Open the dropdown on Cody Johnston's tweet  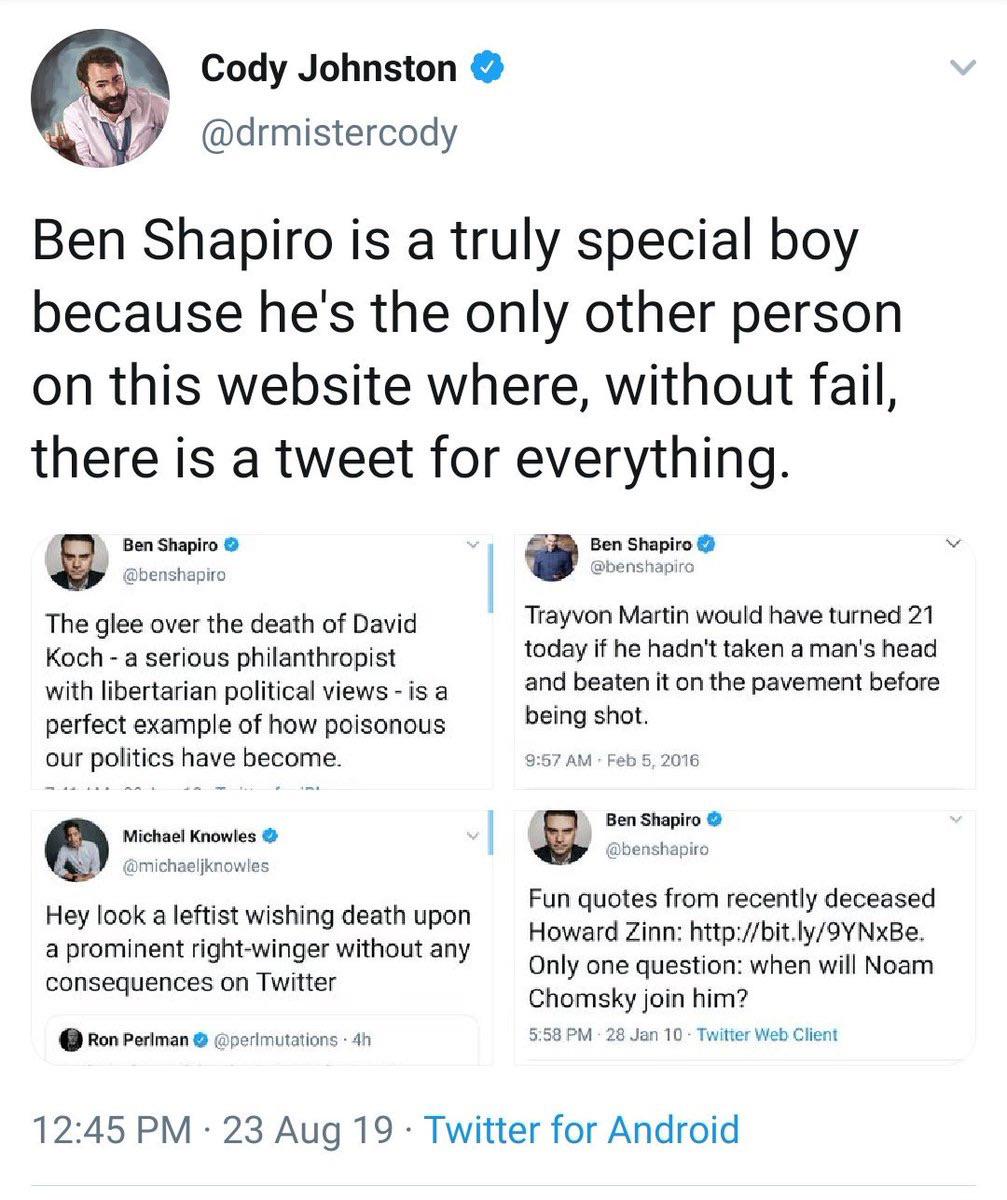click(961, 65)
